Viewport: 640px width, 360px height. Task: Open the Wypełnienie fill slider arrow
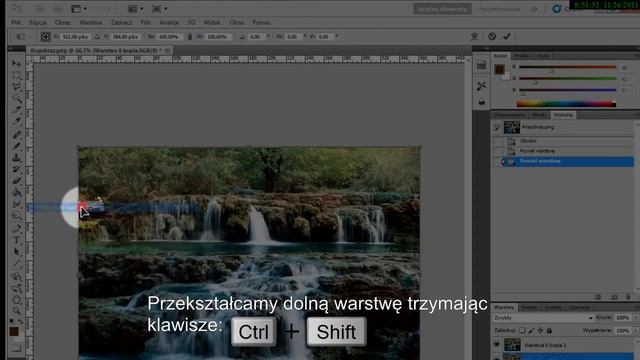(635, 330)
